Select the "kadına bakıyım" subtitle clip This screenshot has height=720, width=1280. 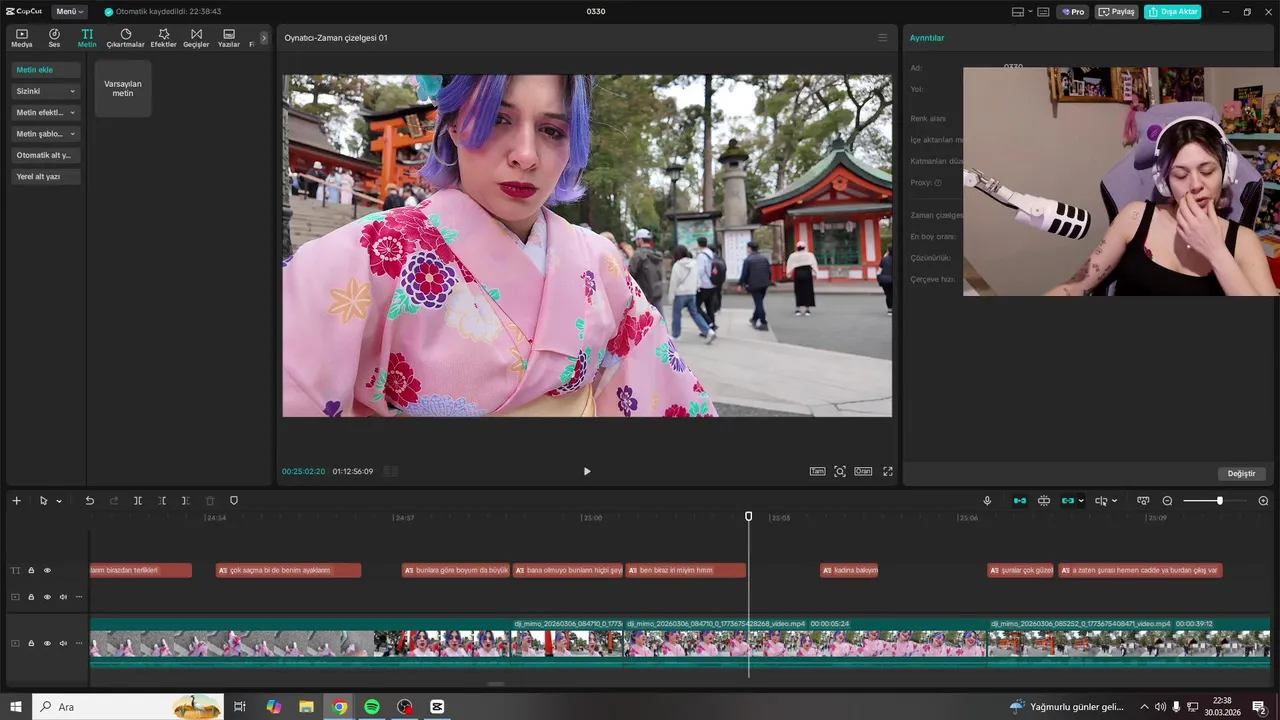point(850,570)
